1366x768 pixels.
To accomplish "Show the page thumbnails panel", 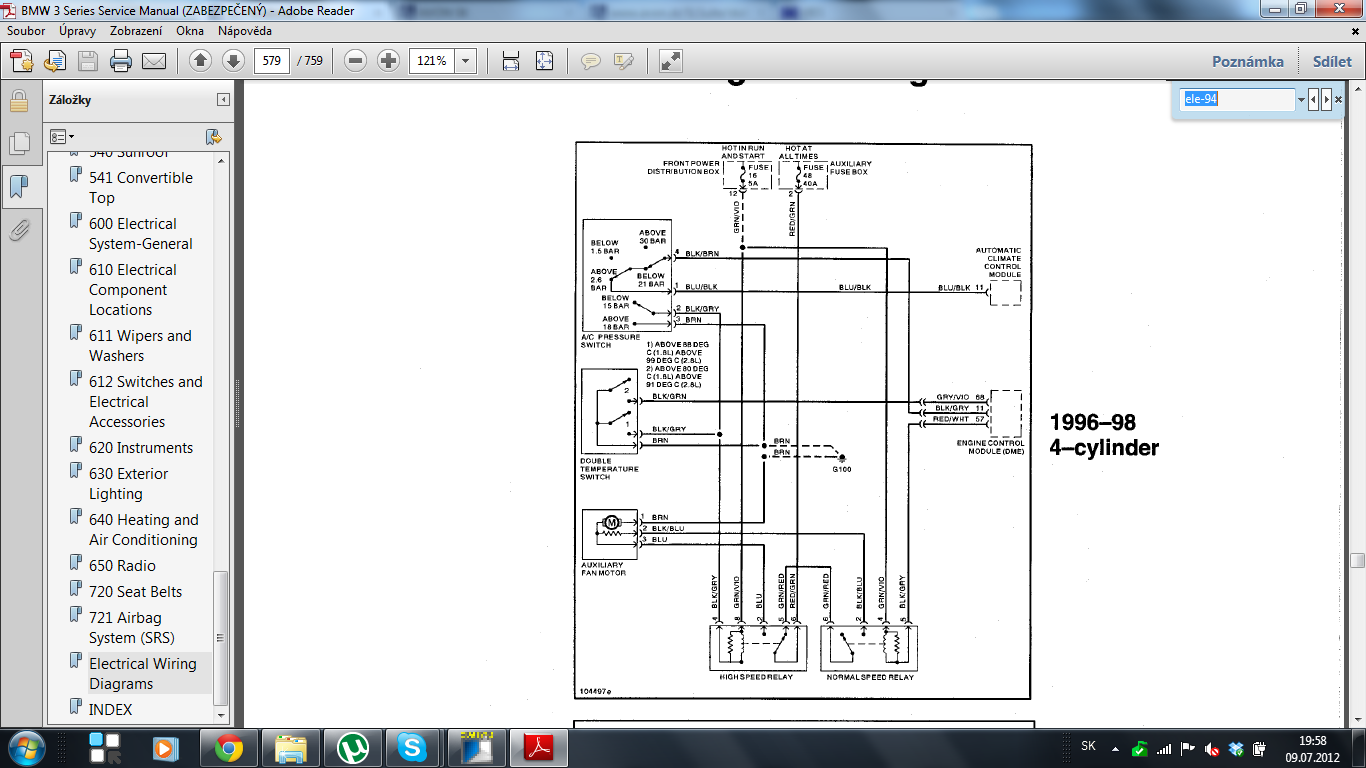I will [x=18, y=144].
